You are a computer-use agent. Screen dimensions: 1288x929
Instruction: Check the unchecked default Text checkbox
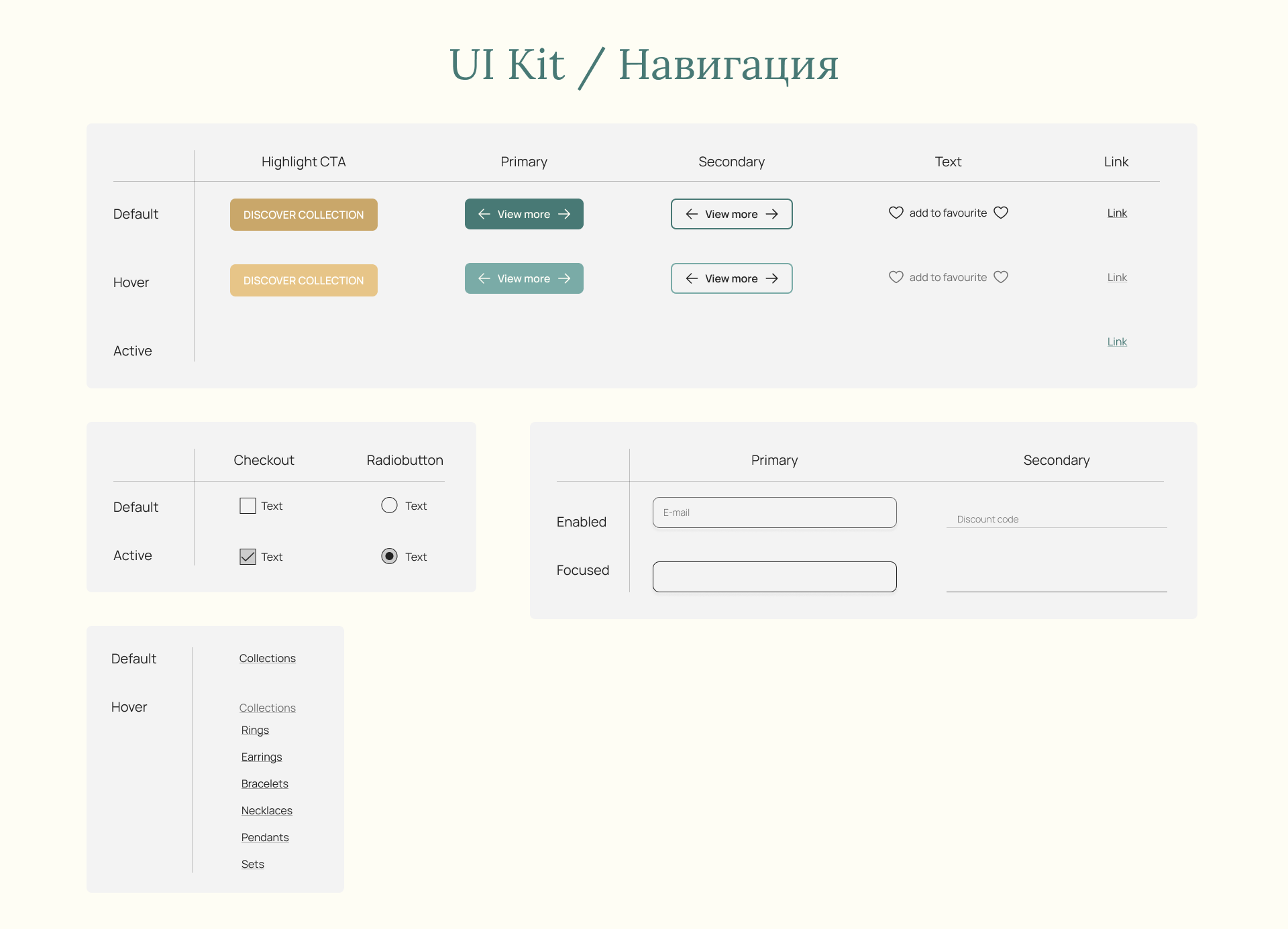pyautogui.click(x=248, y=506)
